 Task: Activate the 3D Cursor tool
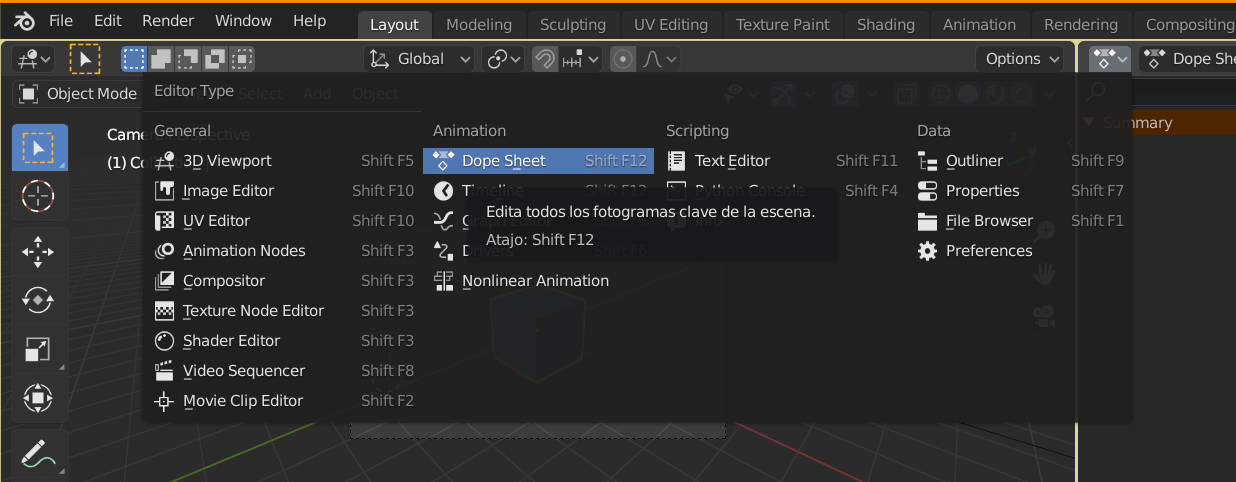point(38,196)
